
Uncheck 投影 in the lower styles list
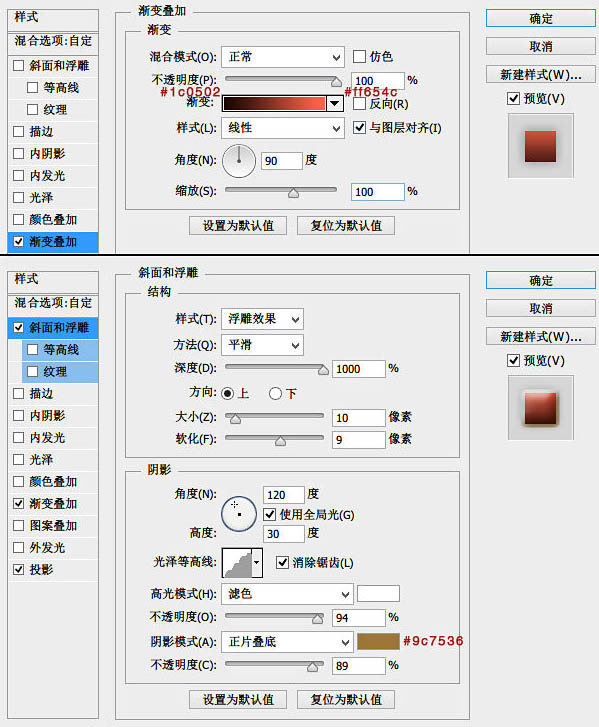(19, 569)
